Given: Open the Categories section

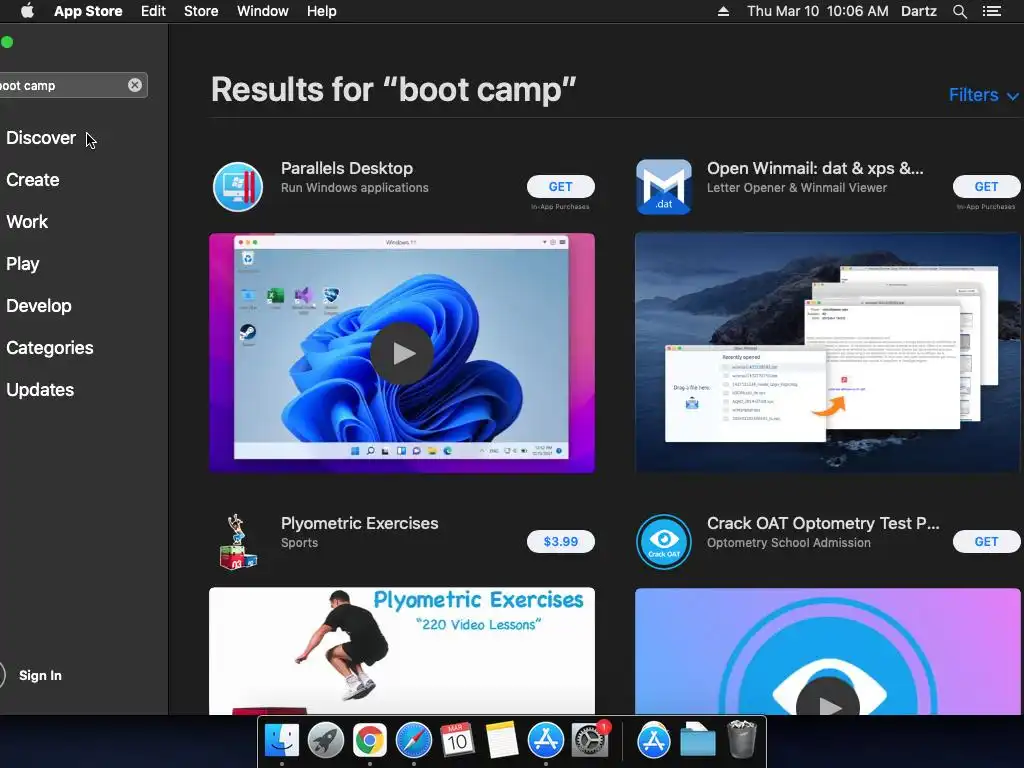Looking at the screenshot, I should pyautogui.click(x=50, y=347).
